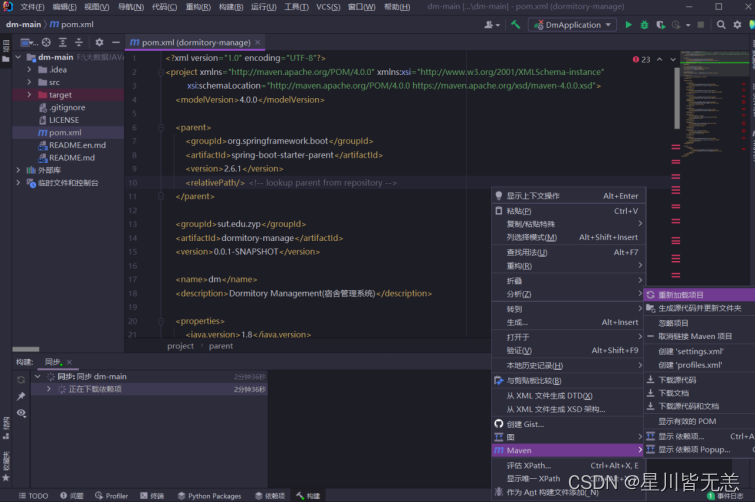Open project view mode dropdown
This screenshot has height=502, width=756.
tap(29, 42)
